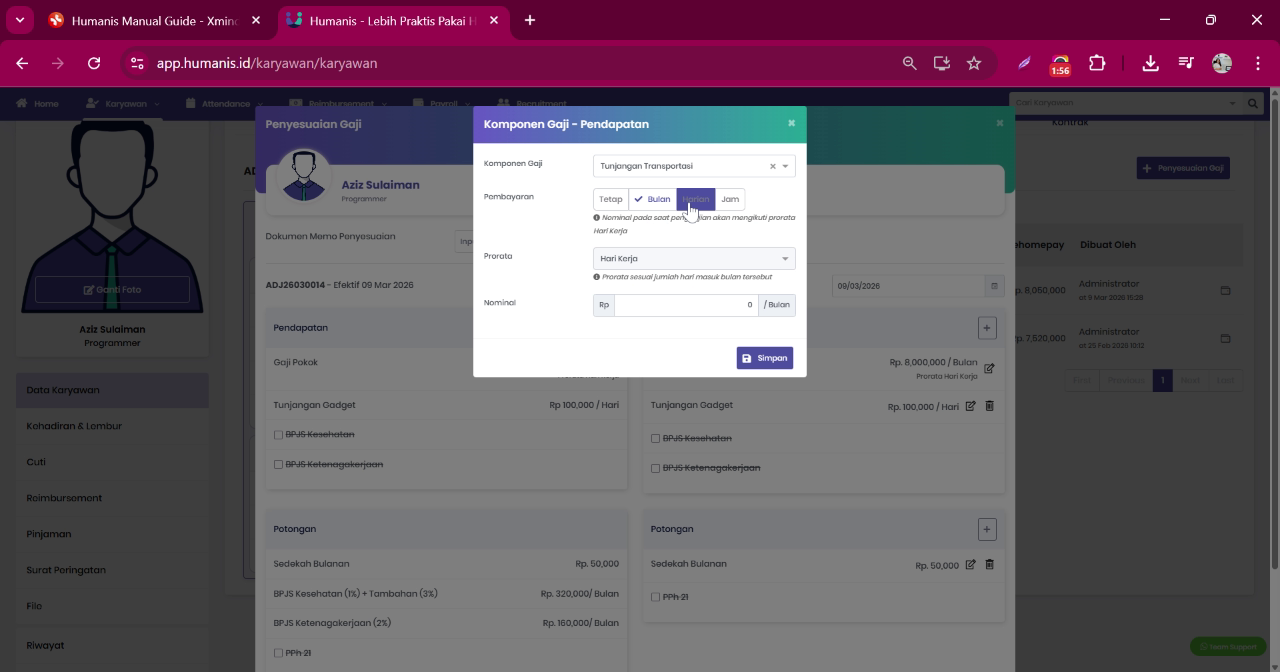Delete right Tunjangan Gadget entry
This screenshot has height=672, width=1280.
coord(990,406)
